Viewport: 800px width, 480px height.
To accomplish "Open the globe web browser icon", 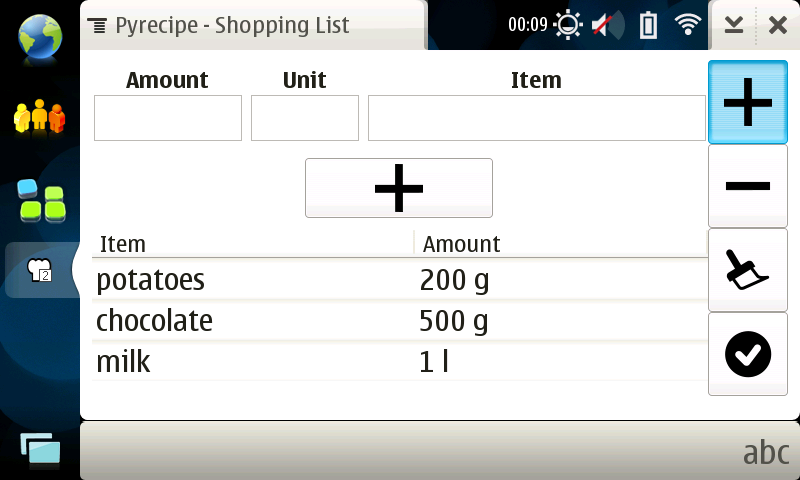I will click(40, 35).
